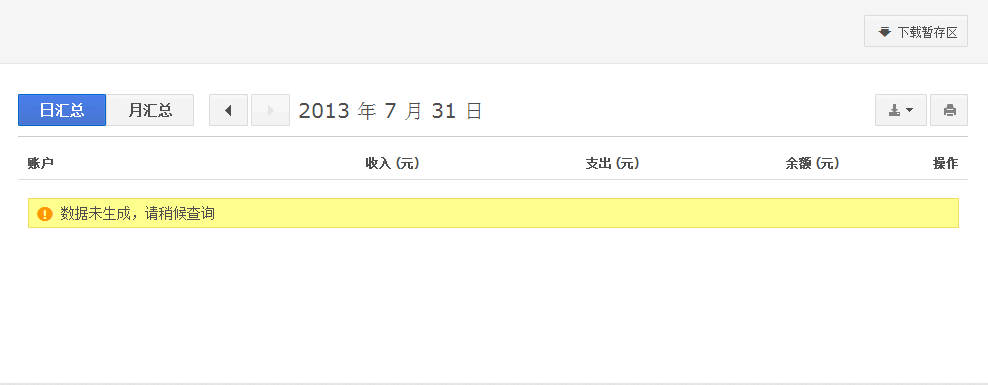
Task: Click the 操作 column header
Action: point(945,164)
